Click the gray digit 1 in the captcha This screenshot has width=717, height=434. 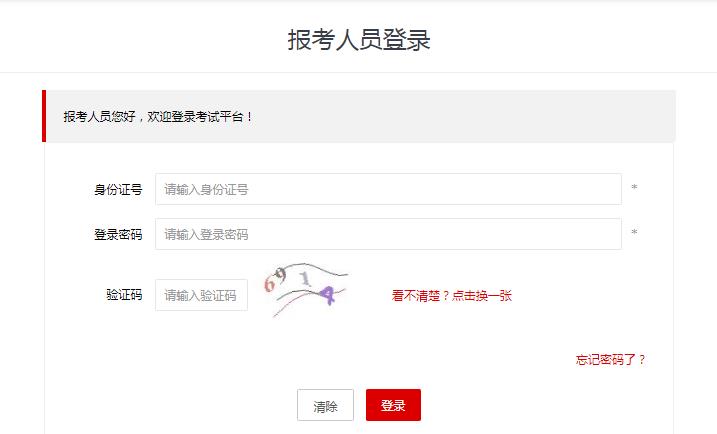pos(305,279)
